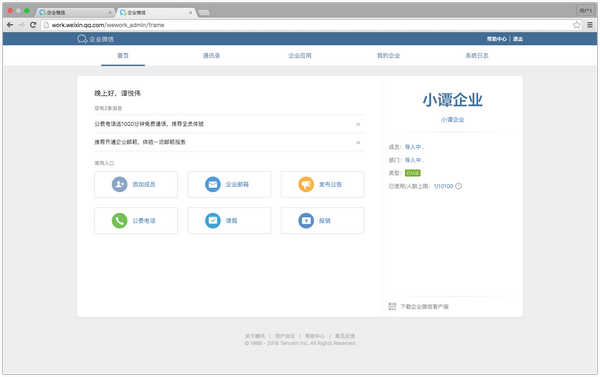The height and width of the screenshot is (377, 600).
Task: Open 关于腾讯 footer link
Action: click(255, 336)
